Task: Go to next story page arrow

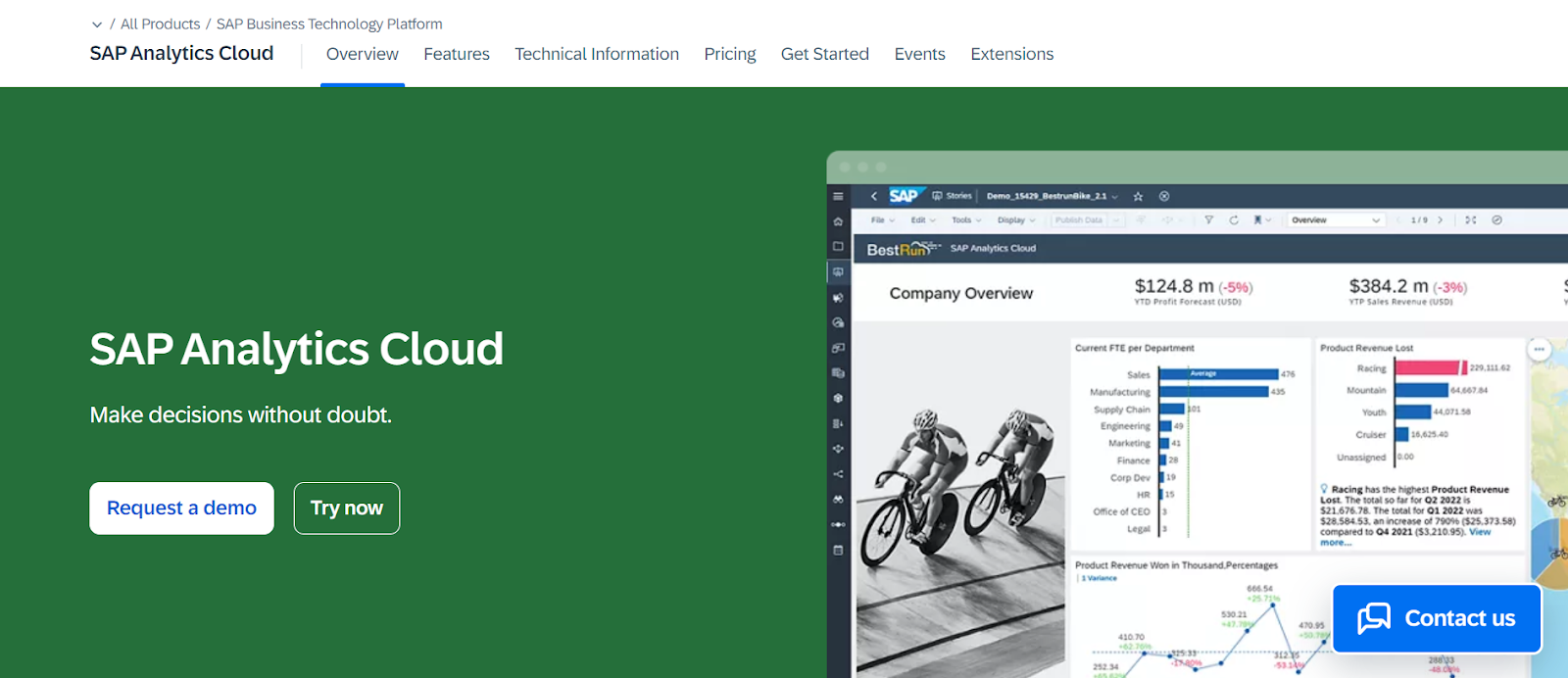Action: pos(1440,220)
